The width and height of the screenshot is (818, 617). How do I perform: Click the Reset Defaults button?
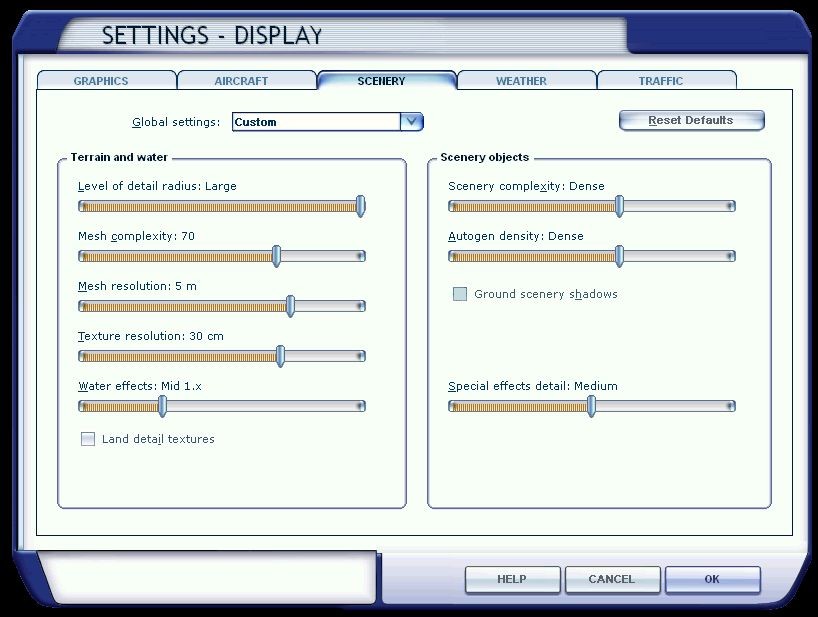point(691,120)
